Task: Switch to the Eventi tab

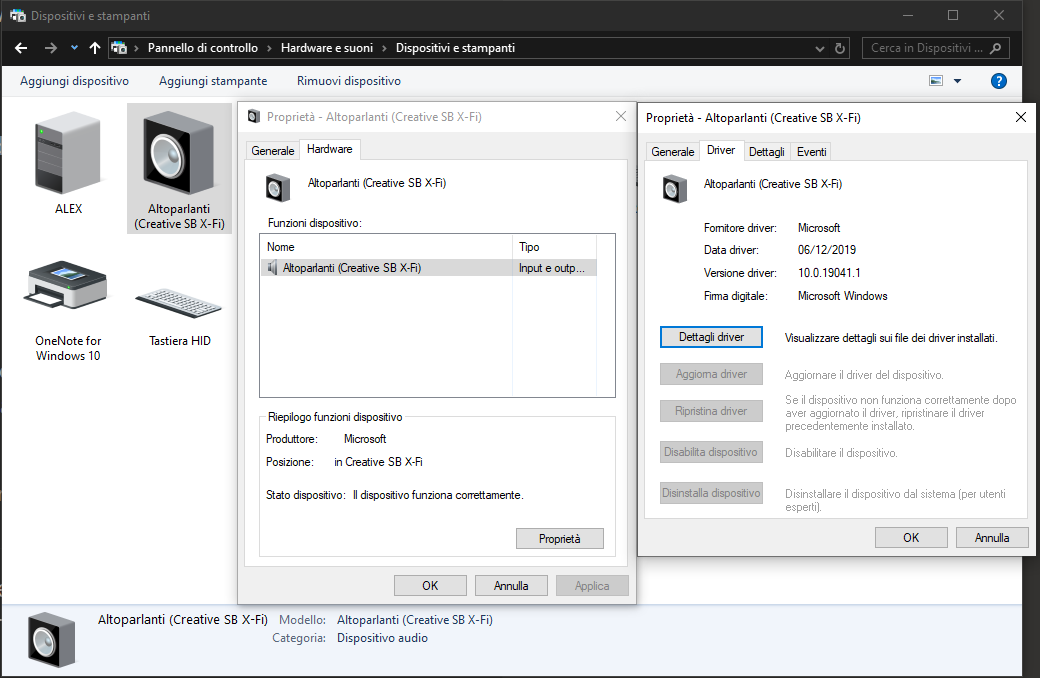Action: 811,152
